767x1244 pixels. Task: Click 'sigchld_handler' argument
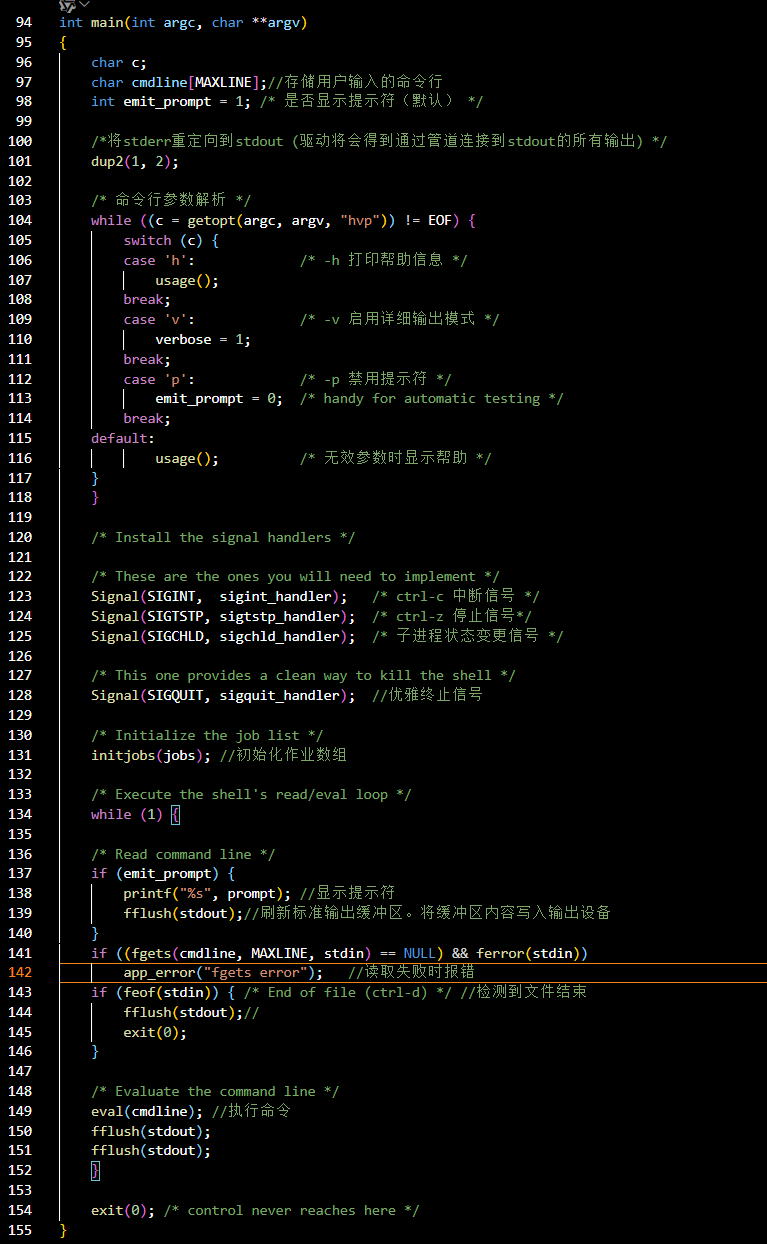(x=279, y=636)
